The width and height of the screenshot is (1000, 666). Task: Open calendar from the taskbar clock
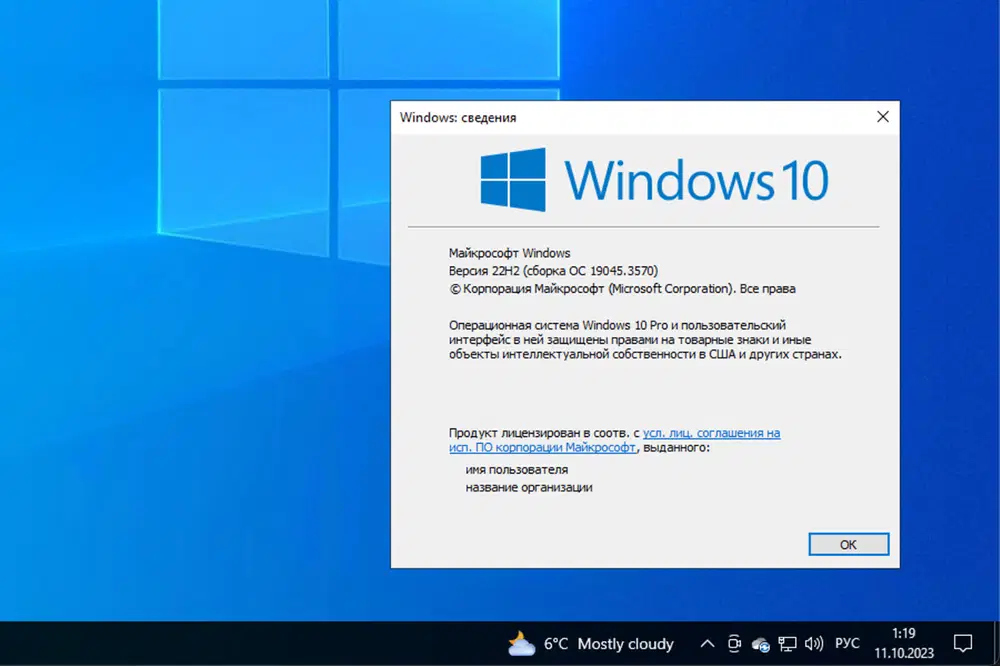coord(903,633)
